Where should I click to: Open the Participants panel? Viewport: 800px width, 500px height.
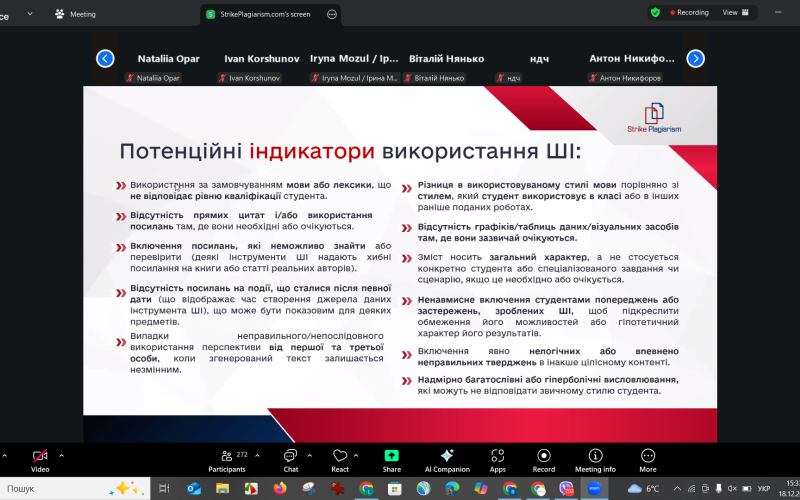(x=226, y=457)
